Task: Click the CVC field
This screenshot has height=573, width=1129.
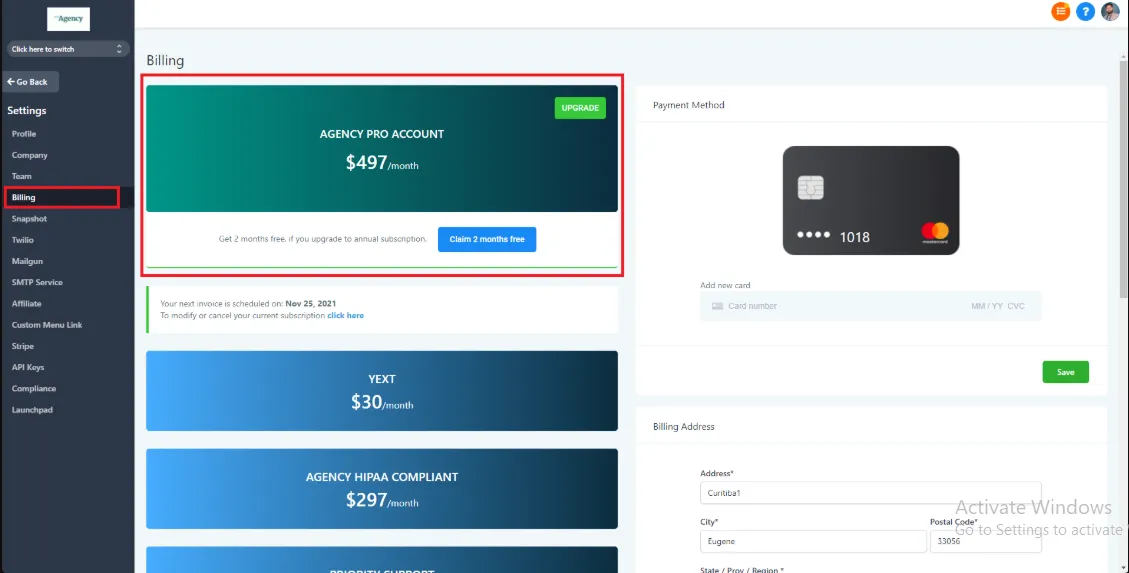Action: click(x=1016, y=306)
